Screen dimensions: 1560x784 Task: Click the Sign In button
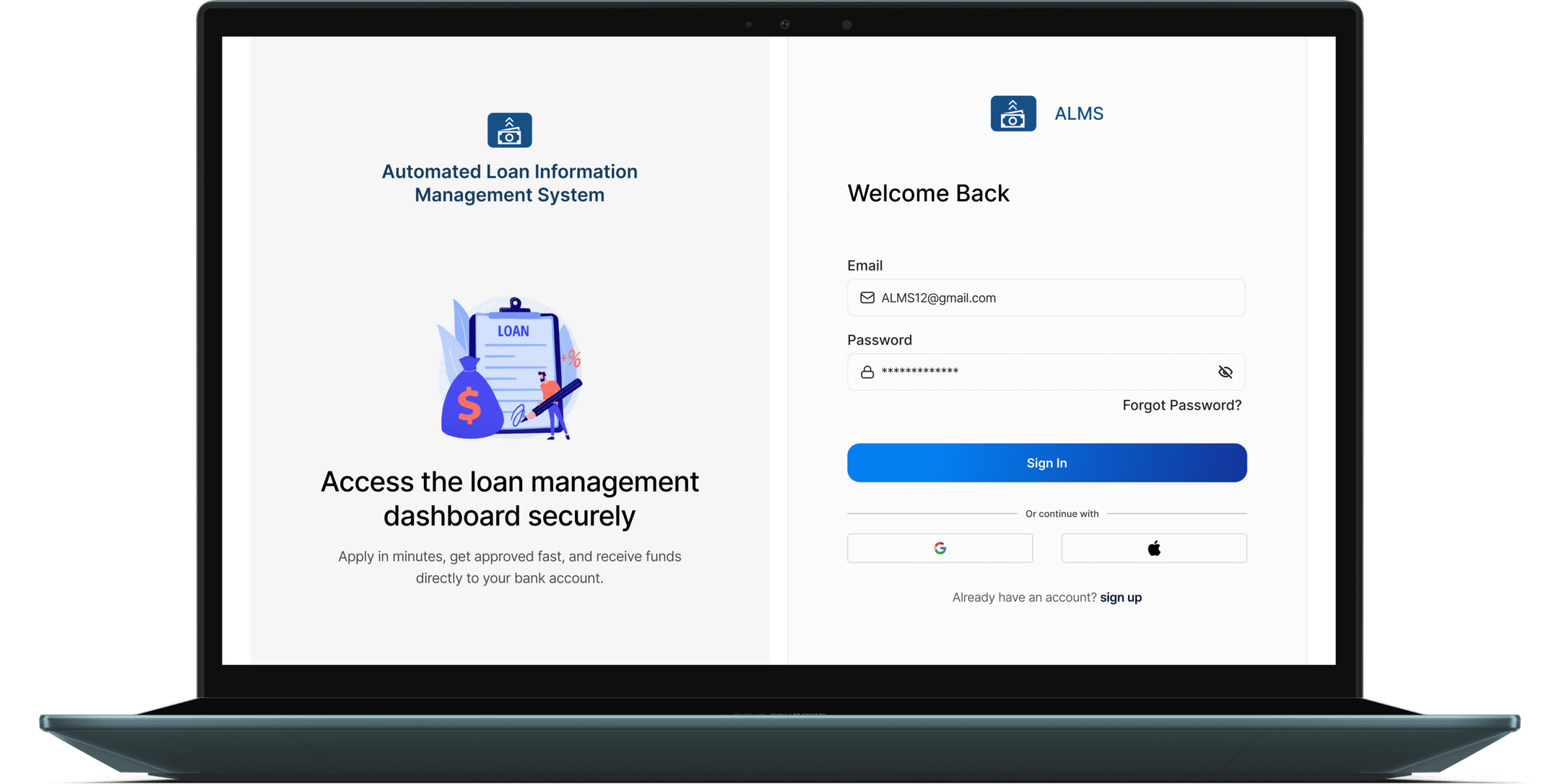pos(1046,463)
